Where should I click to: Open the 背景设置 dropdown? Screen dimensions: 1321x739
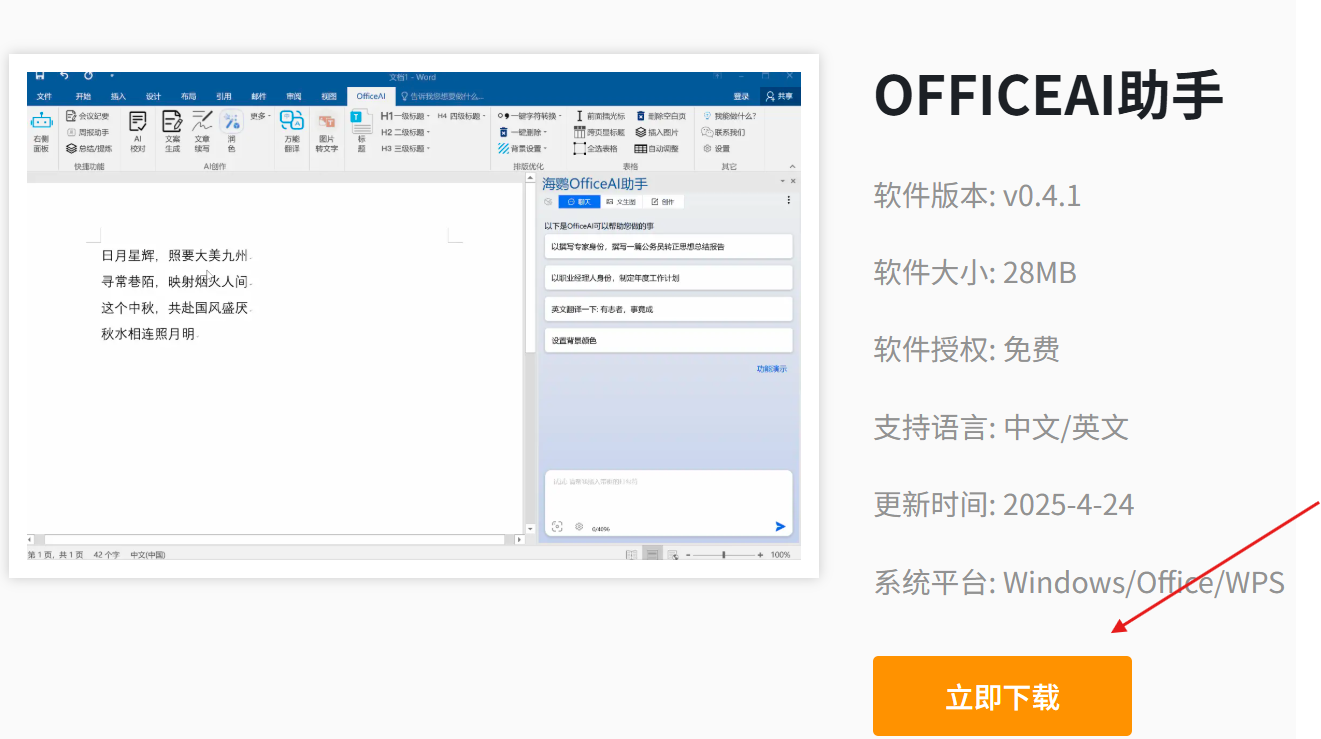coord(523,148)
